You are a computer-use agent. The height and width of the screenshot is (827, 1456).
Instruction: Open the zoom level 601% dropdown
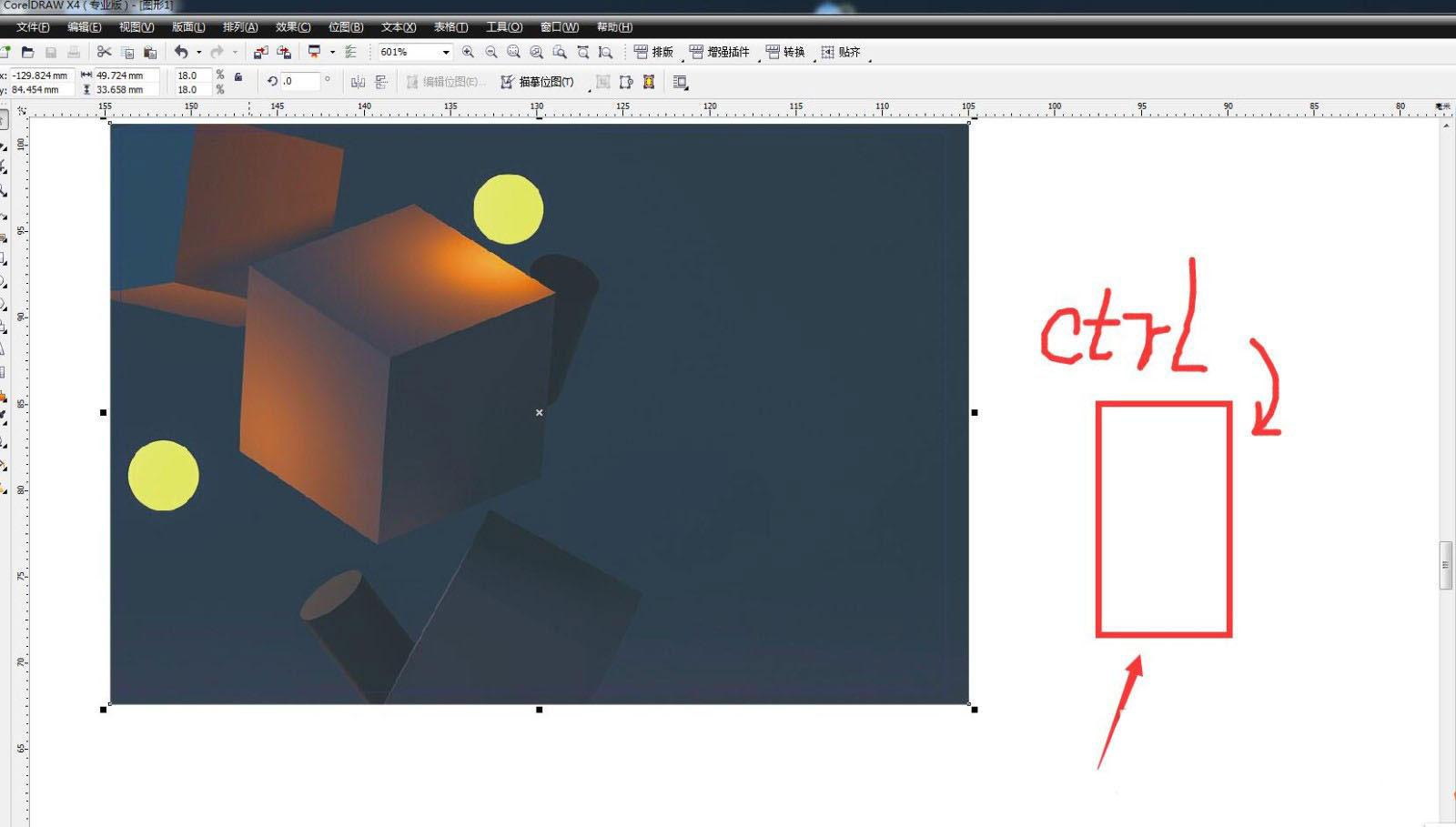point(446,53)
